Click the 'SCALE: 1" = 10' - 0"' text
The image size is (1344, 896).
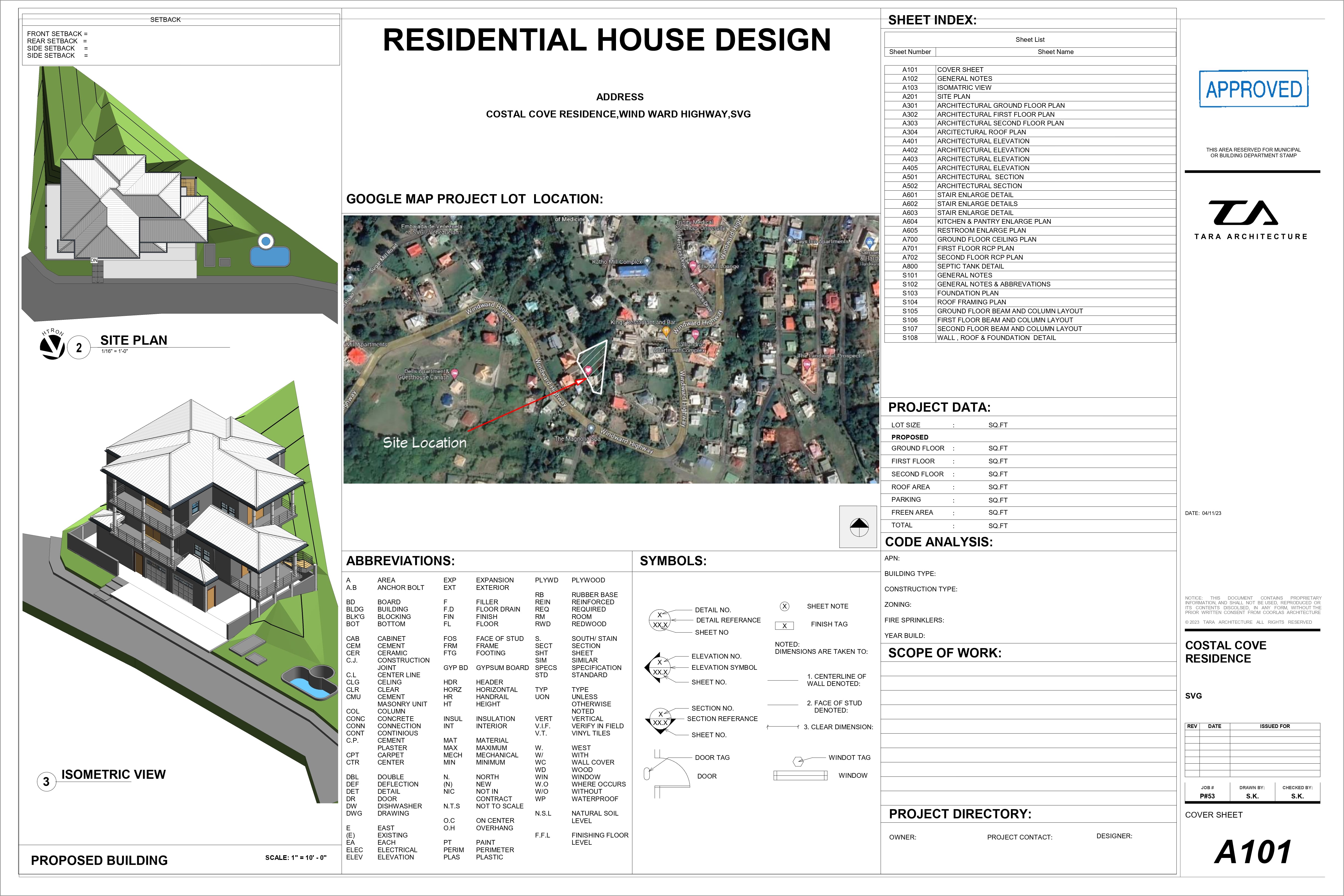(295, 858)
